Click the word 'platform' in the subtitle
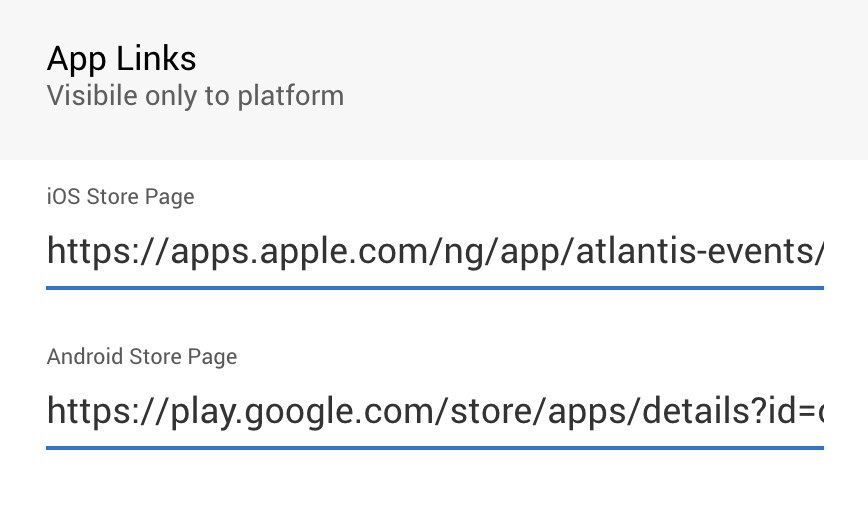This screenshot has width=868, height=510. coord(291,97)
